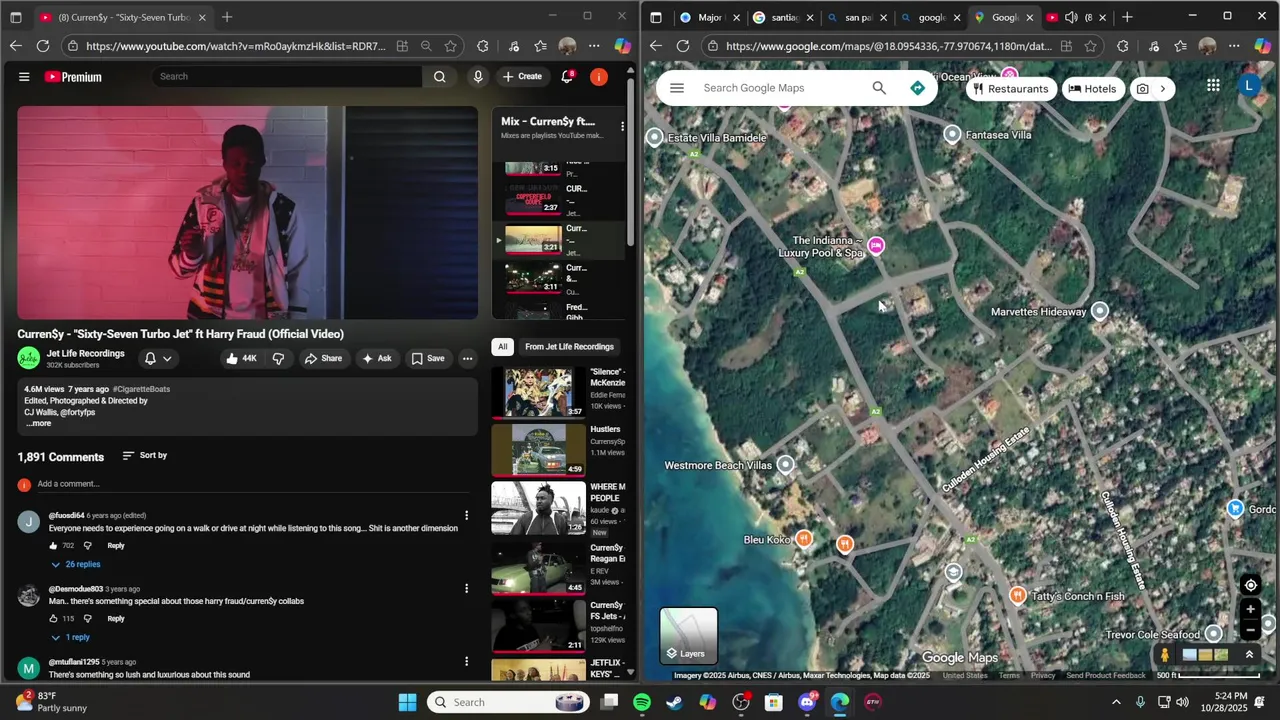Open YouTube guide hamburger menu
Image resolution: width=1280 pixels, height=720 pixels.
(x=24, y=77)
